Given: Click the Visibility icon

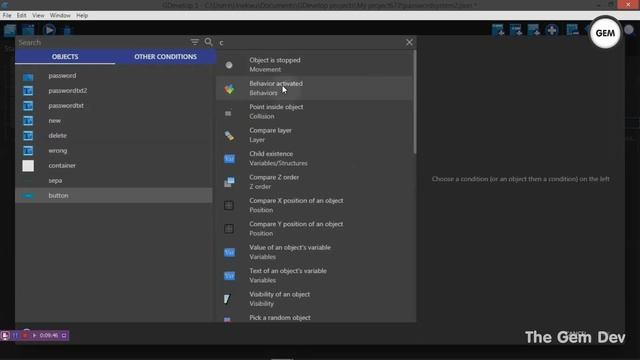Looking at the screenshot, I should 227,299.
